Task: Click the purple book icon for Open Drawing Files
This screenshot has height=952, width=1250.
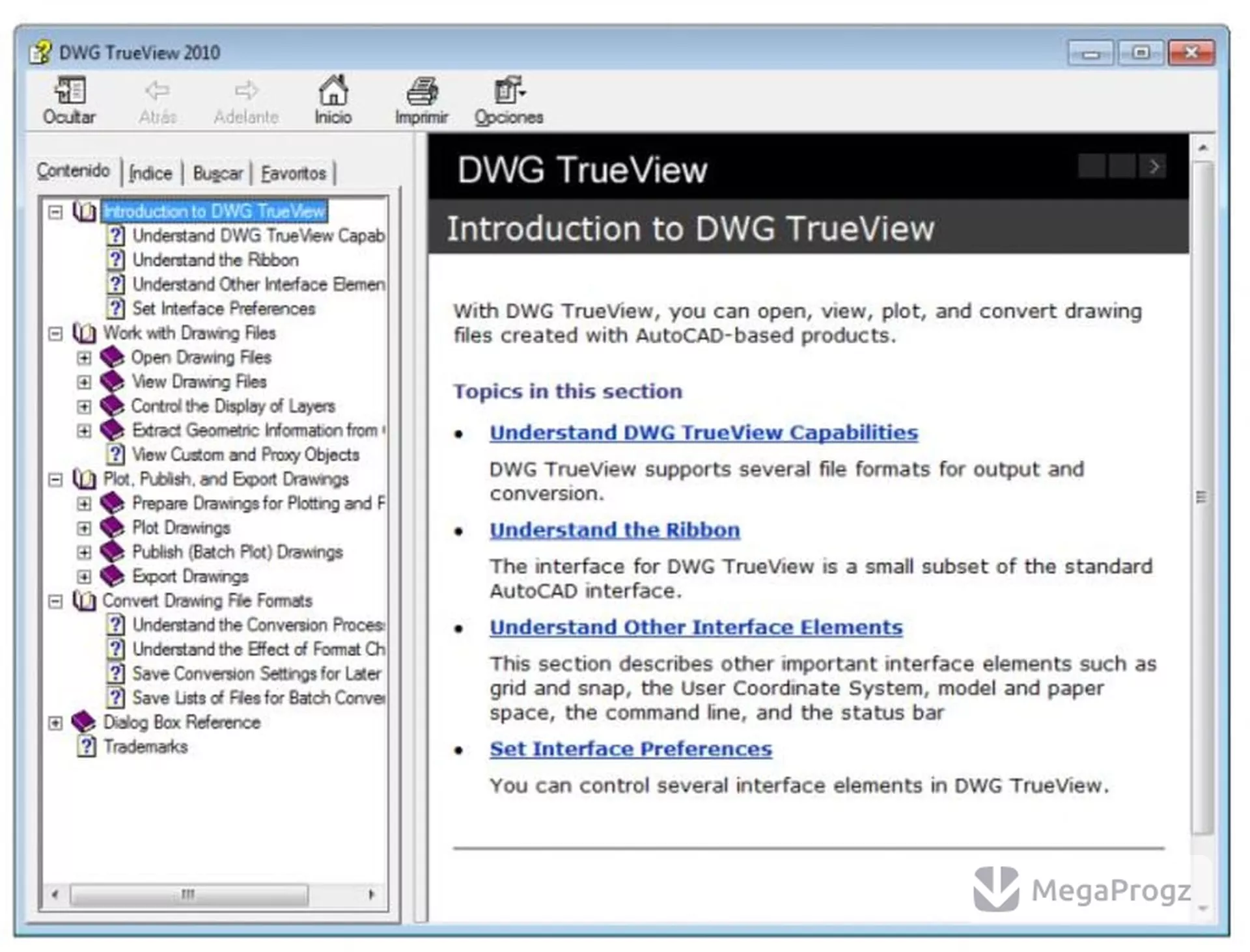Action: pos(112,357)
